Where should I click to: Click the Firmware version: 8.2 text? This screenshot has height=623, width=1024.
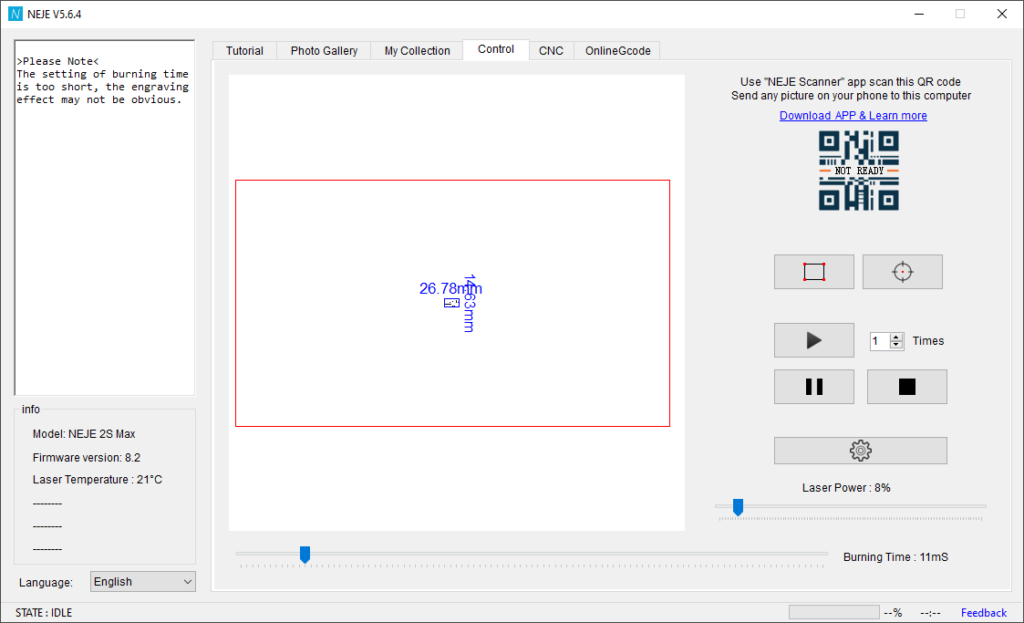(86, 458)
